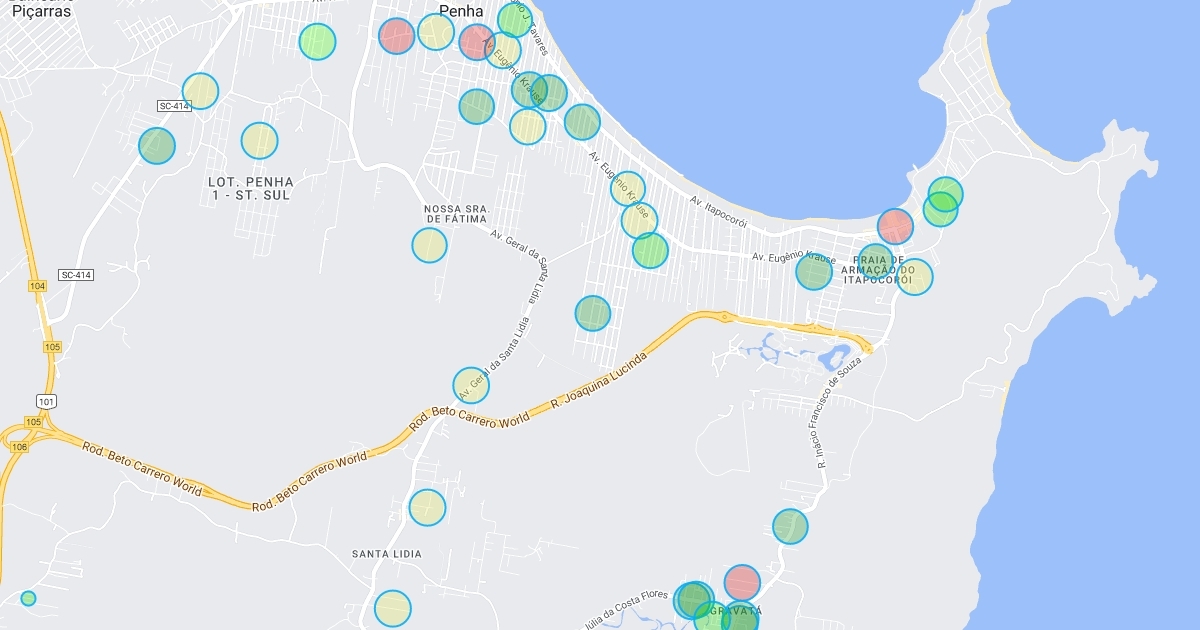The width and height of the screenshot is (1200, 630).
Task: Select marker on Av. Geral da Santa Lidia
Action: pos(470,385)
